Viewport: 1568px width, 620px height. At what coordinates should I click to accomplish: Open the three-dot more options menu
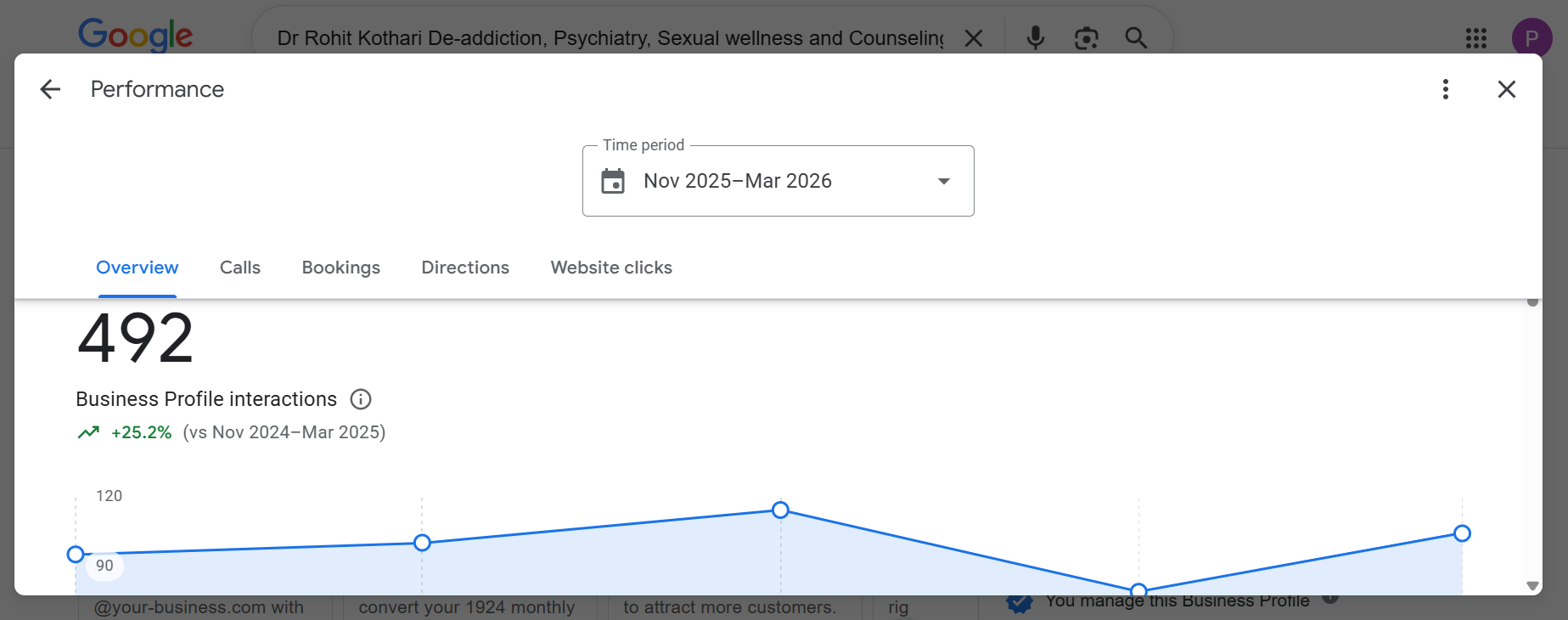(1446, 89)
